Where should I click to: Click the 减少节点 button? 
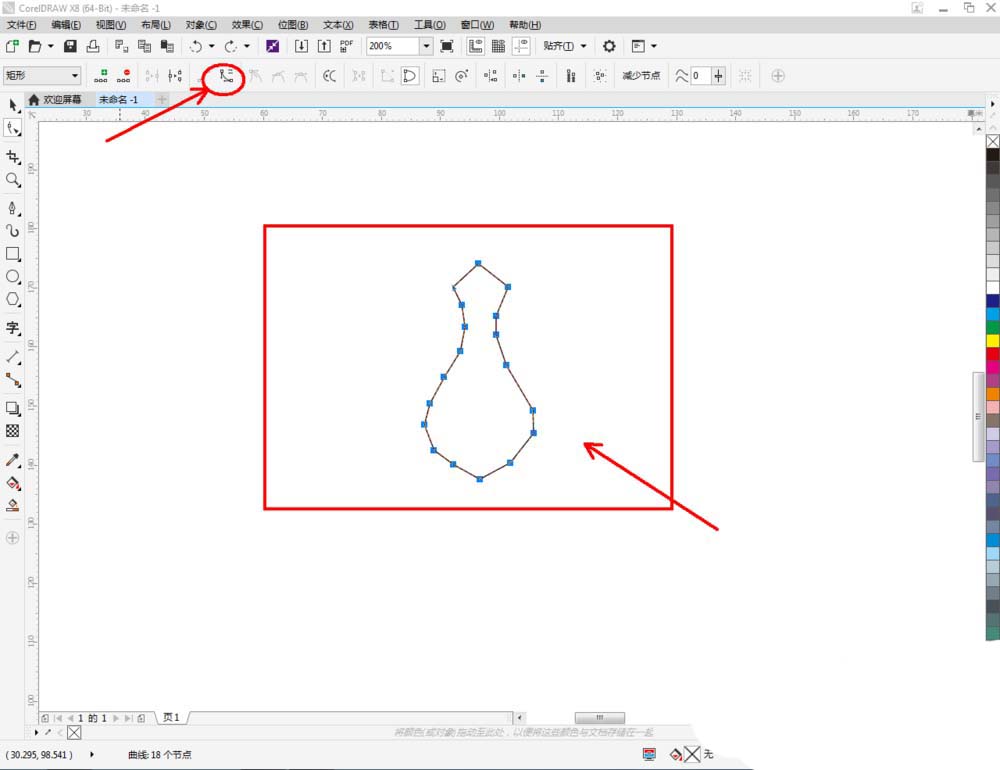(x=641, y=76)
